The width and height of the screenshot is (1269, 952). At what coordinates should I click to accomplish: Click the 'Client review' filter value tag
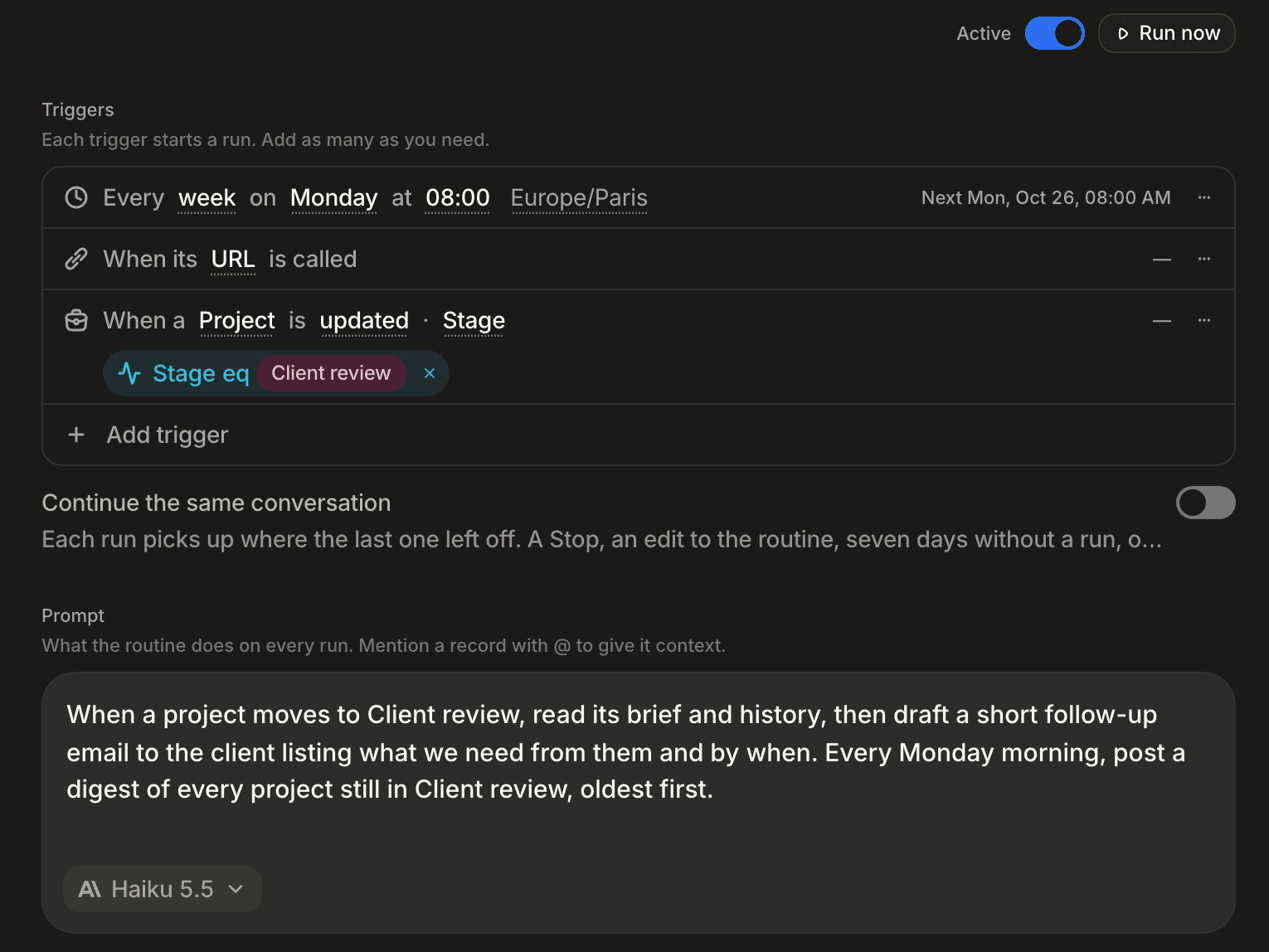pos(331,373)
